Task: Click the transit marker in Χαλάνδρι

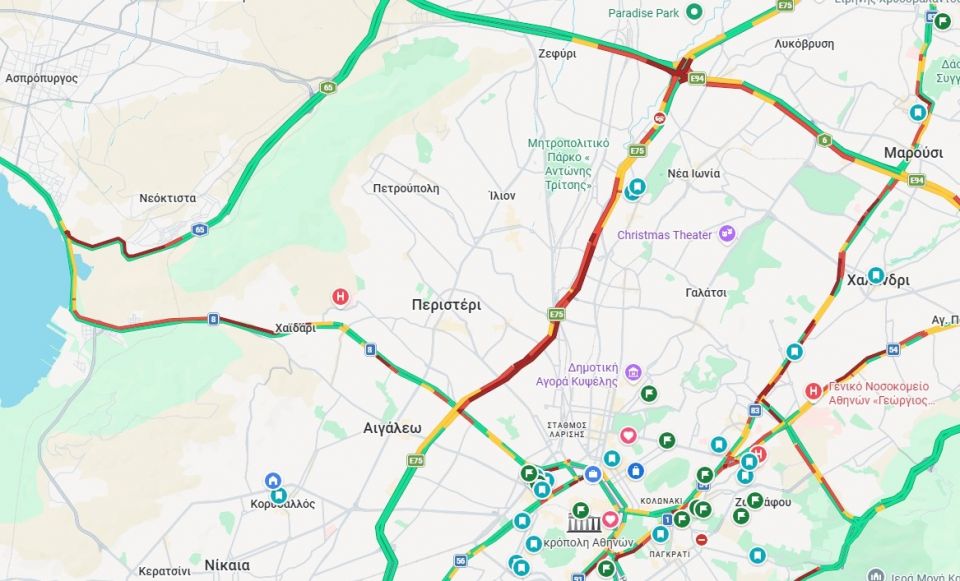Action: [x=876, y=275]
